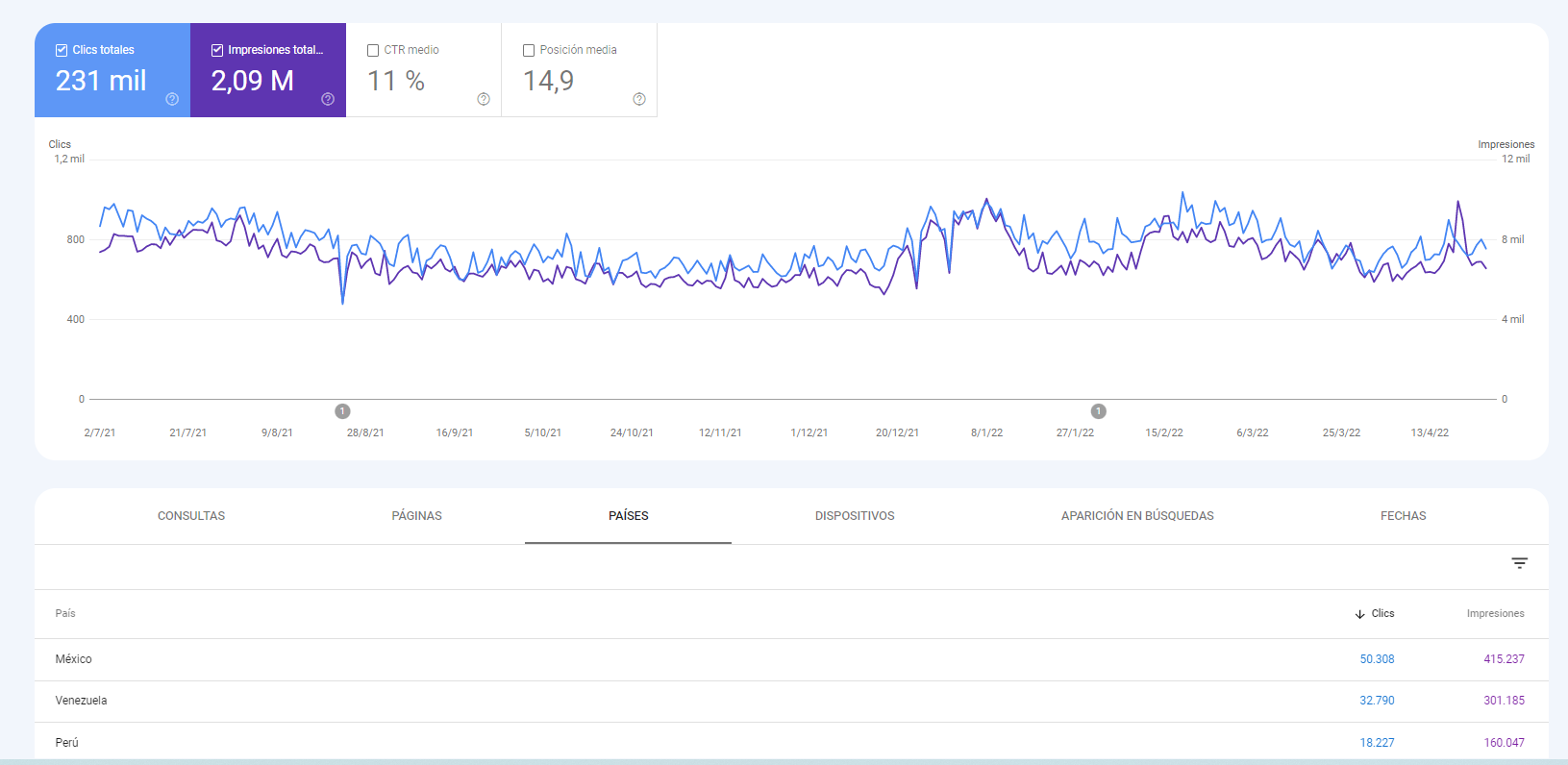1568x765 pixels.
Task: Click the sort arrow beside Clics column
Action: 1359,614
